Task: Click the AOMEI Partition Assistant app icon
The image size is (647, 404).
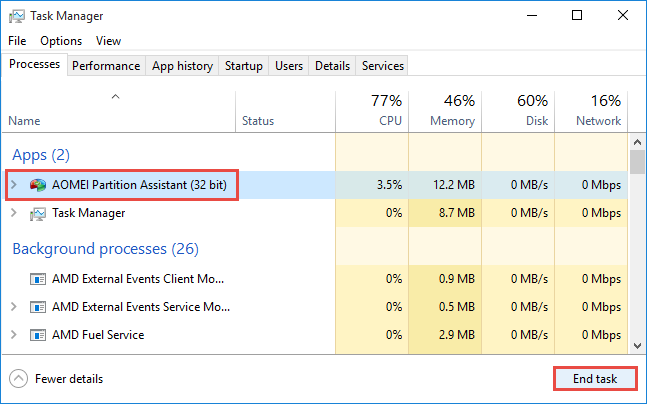Action: (38, 185)
